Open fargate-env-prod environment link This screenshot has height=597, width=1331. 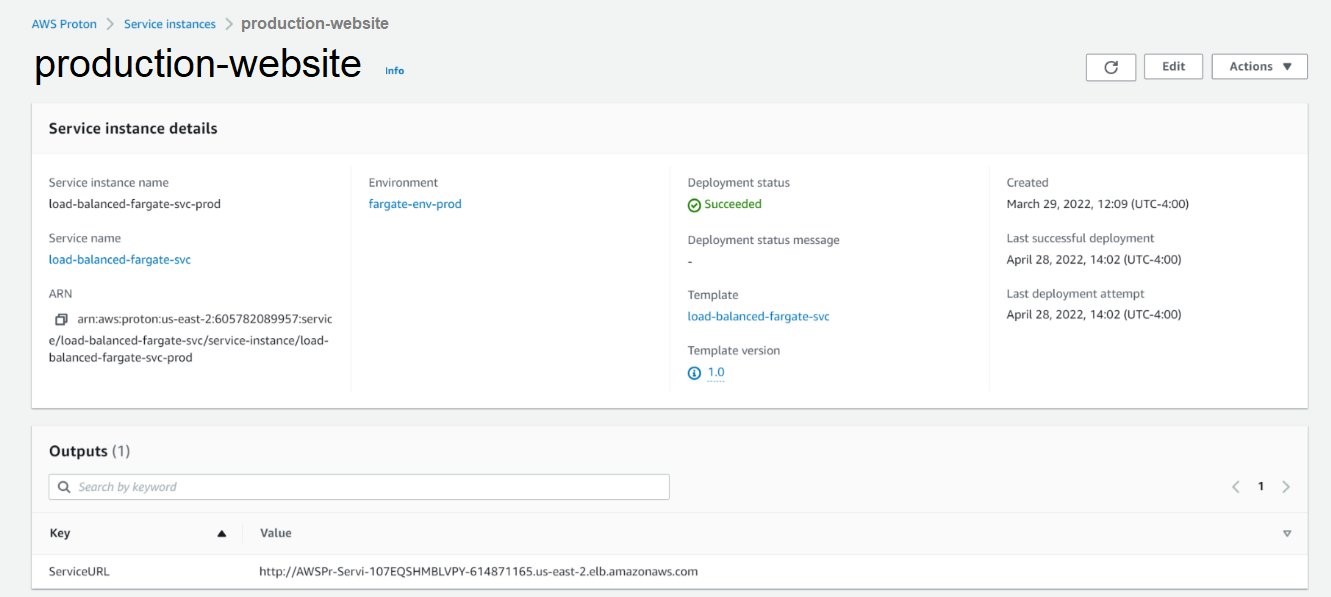415,204
